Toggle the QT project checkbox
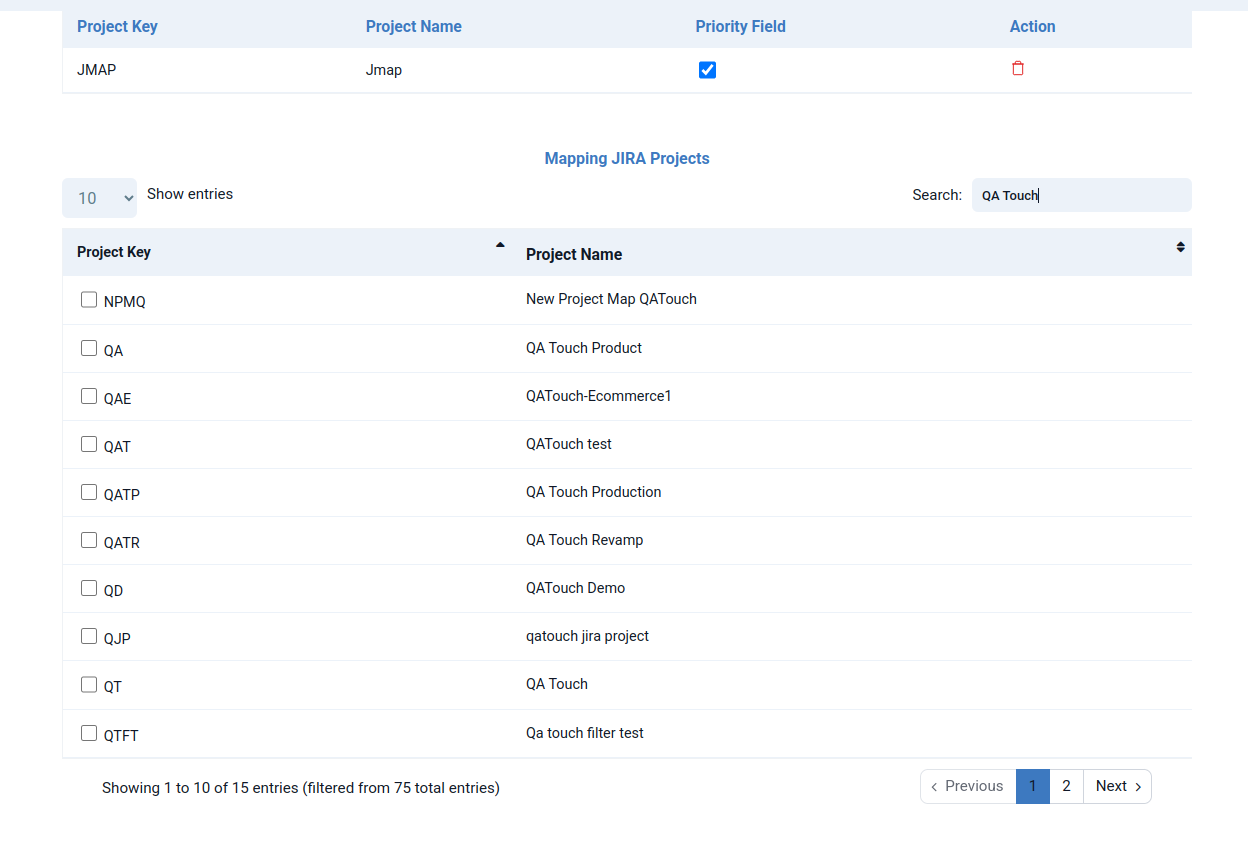Viewport: 1248px width, 844px height. [89, 685]
